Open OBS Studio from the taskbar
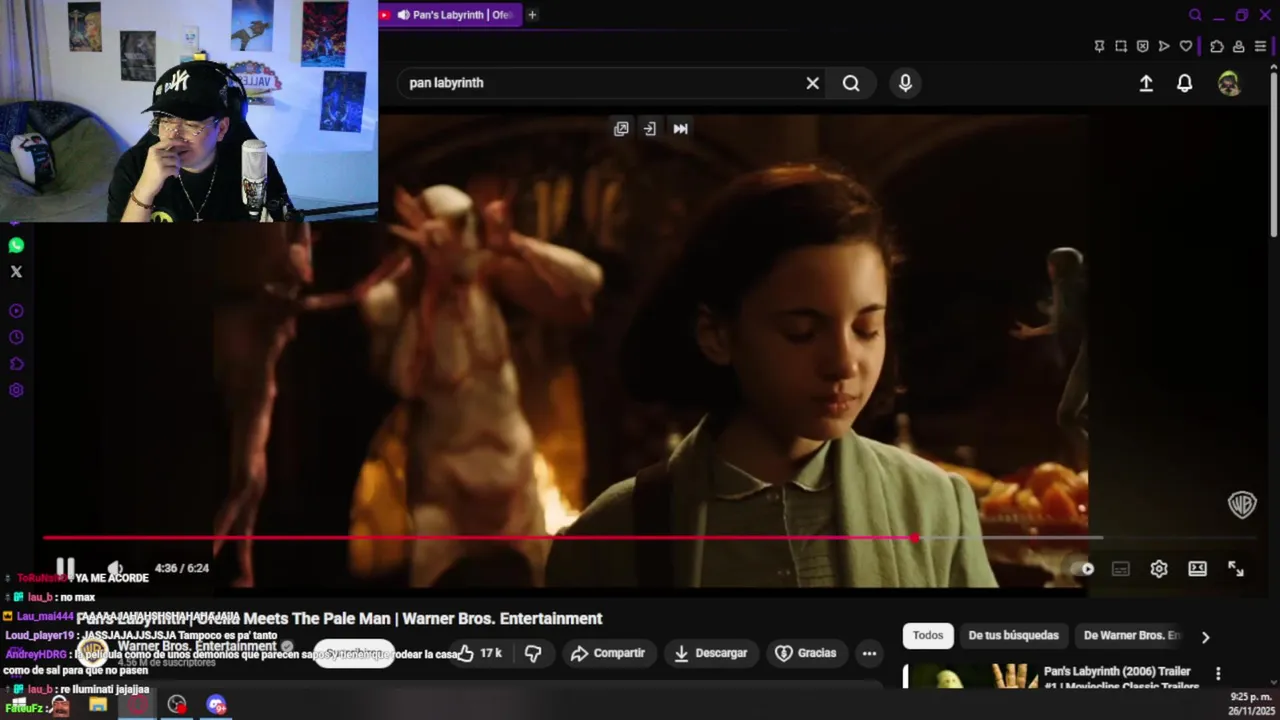The height and width of the screenshot is (720, 1280). (x=177, y=705)
